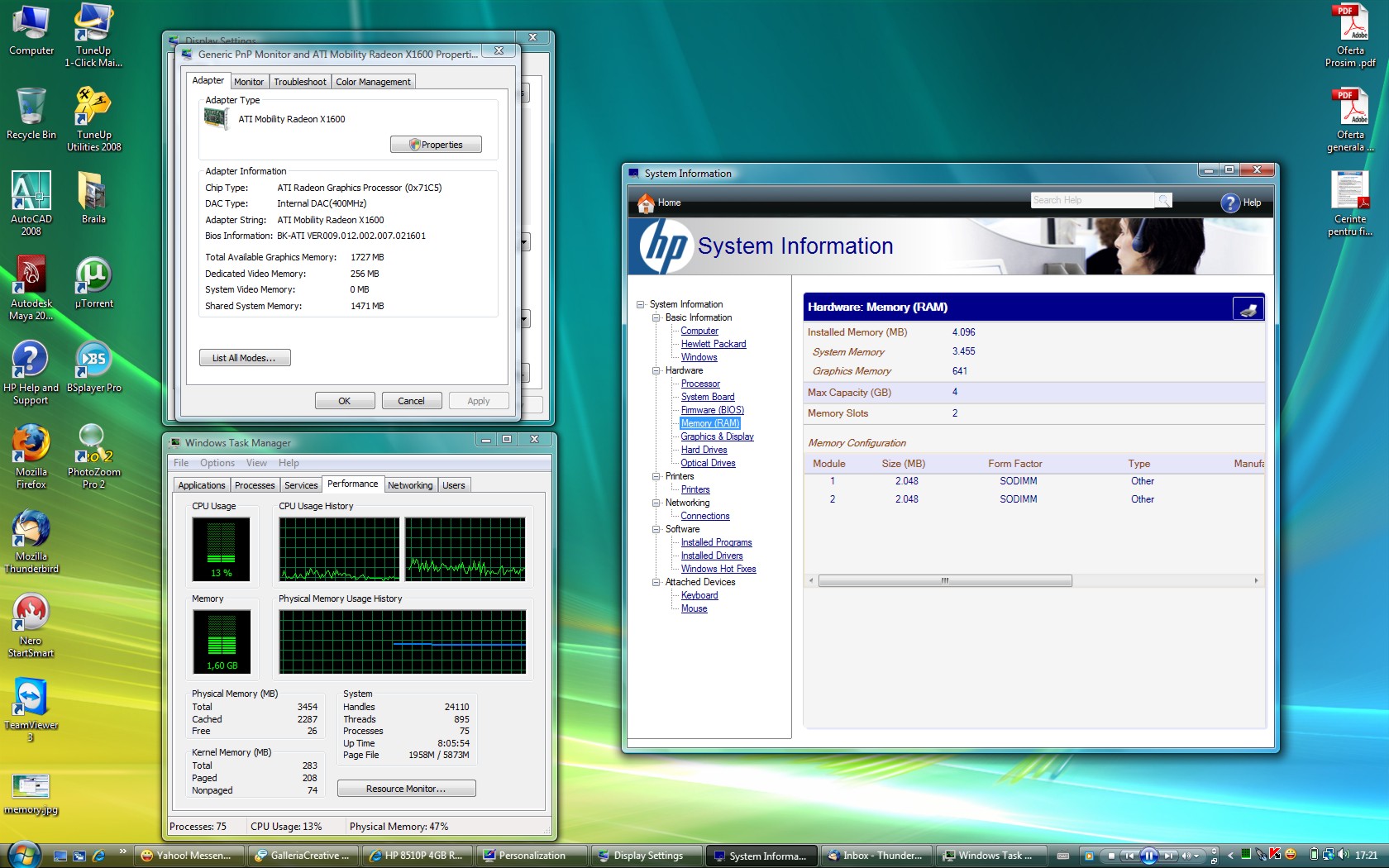Open the Recycle Bin desktop icon
The width and height of the screenshot is (1389, 868).
coord(31,114)
